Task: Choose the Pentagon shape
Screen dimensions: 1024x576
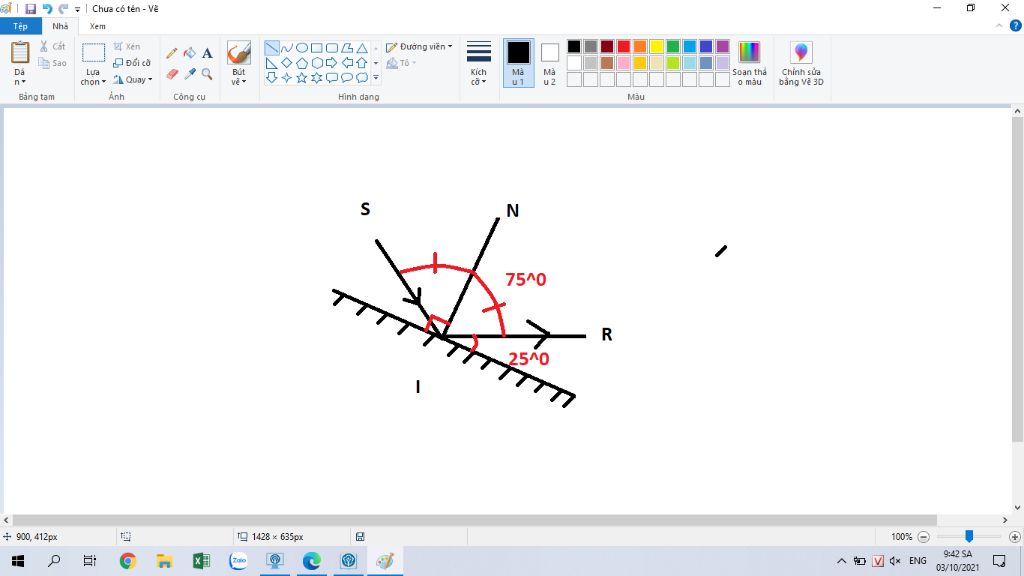Action: [302, 63]
